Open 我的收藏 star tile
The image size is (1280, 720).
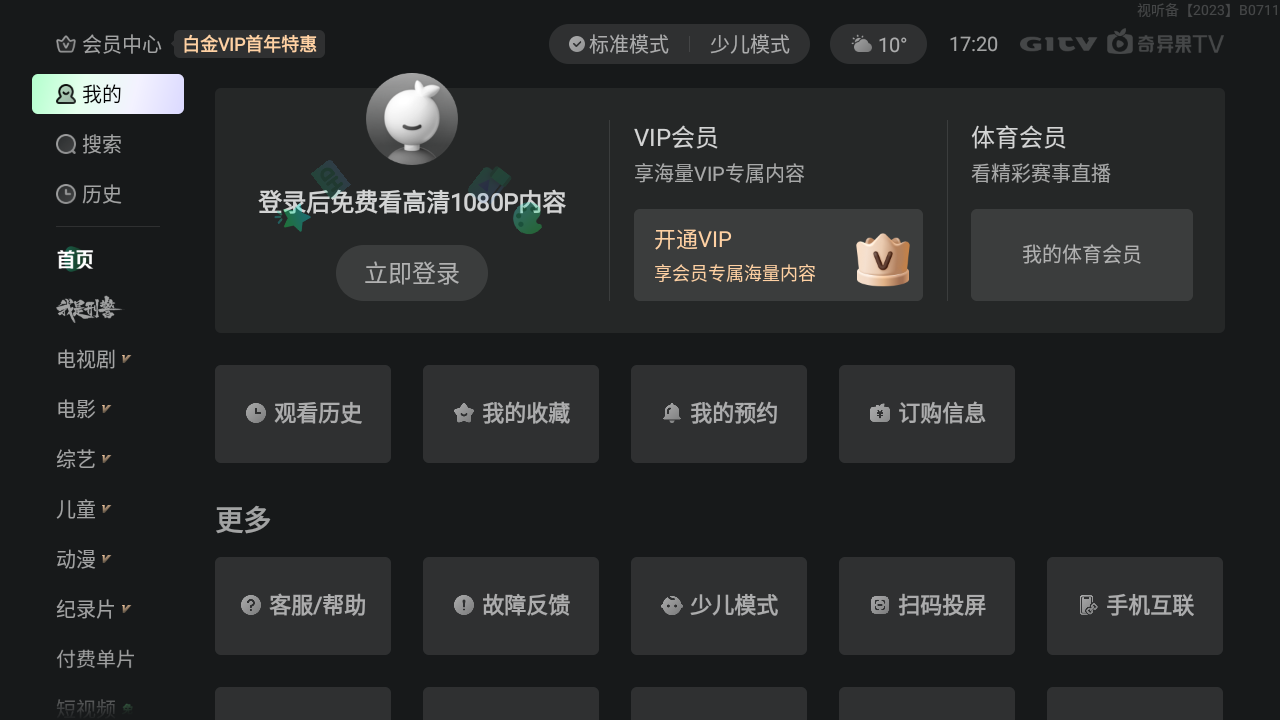[x=511, y=414]
